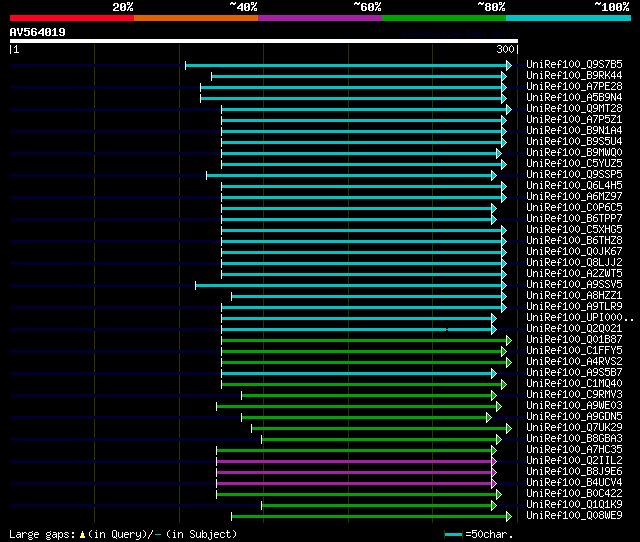
Task: Click the =50char. scale legend
Action: coord(478,534)
